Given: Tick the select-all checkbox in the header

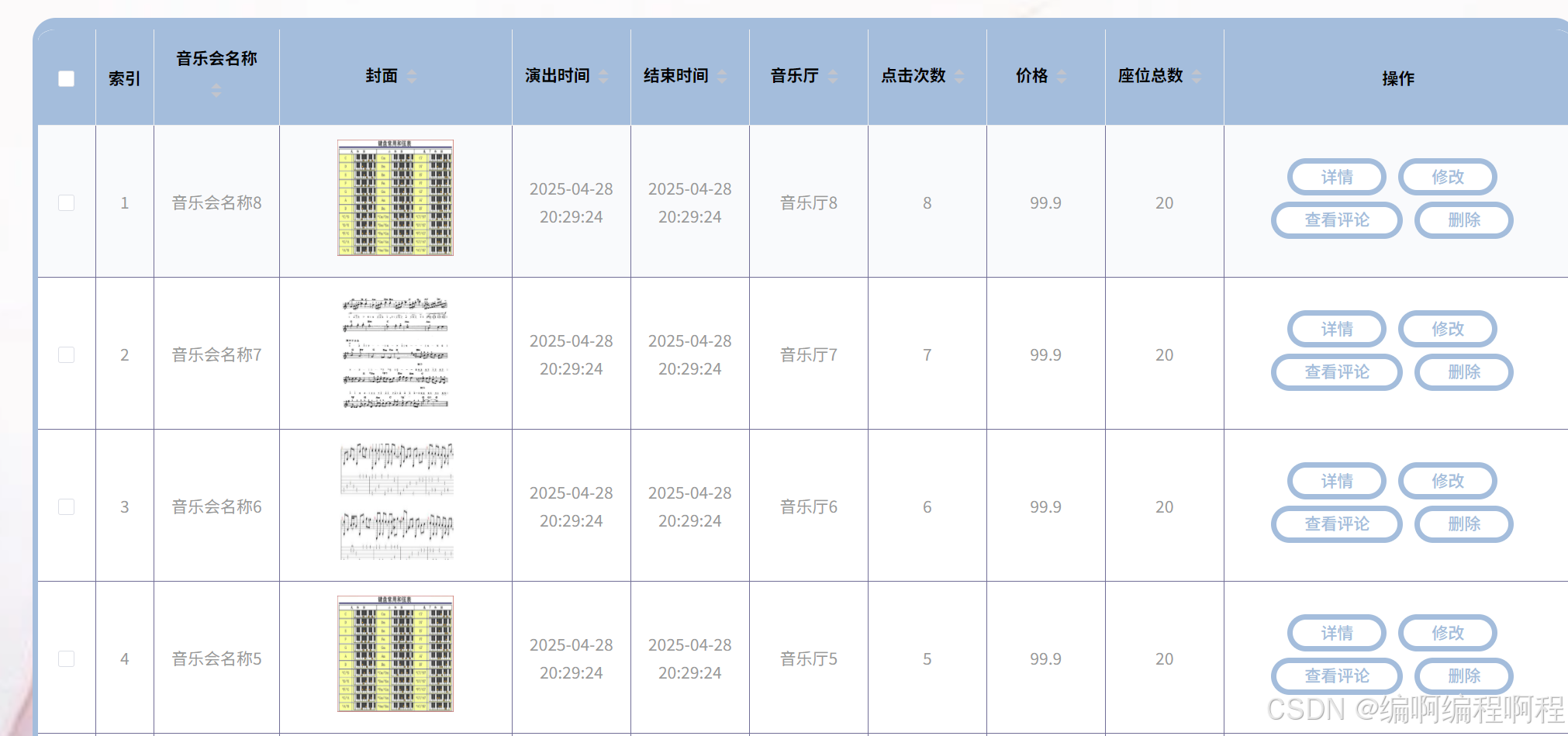Looking at the screenshot, I should 67,78.
